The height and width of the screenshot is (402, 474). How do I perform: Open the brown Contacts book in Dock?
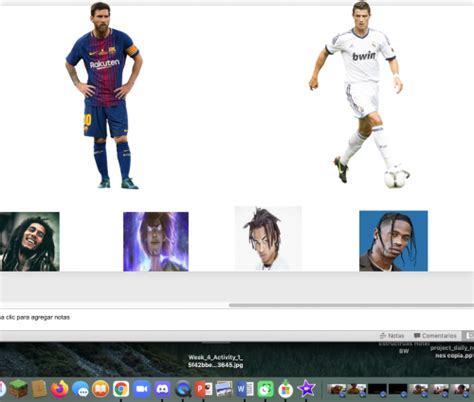point(39,389)
